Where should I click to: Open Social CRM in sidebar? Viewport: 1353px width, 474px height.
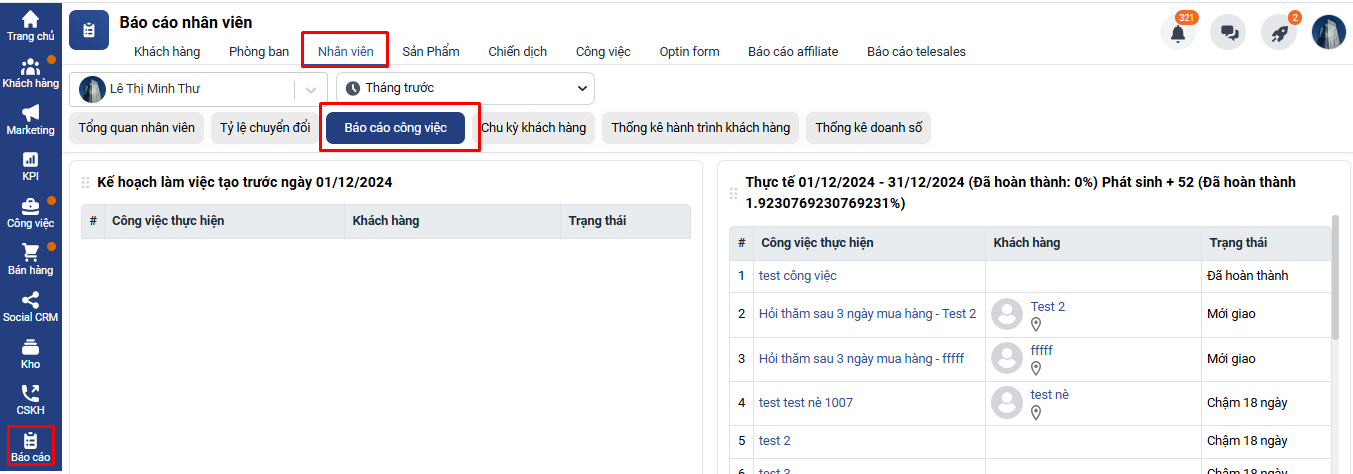click(x=30, y=306)
